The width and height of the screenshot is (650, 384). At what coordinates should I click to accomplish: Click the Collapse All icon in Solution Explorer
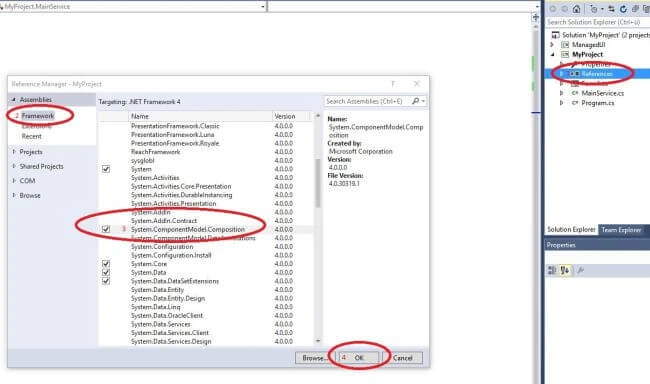[x=635, y=9]
